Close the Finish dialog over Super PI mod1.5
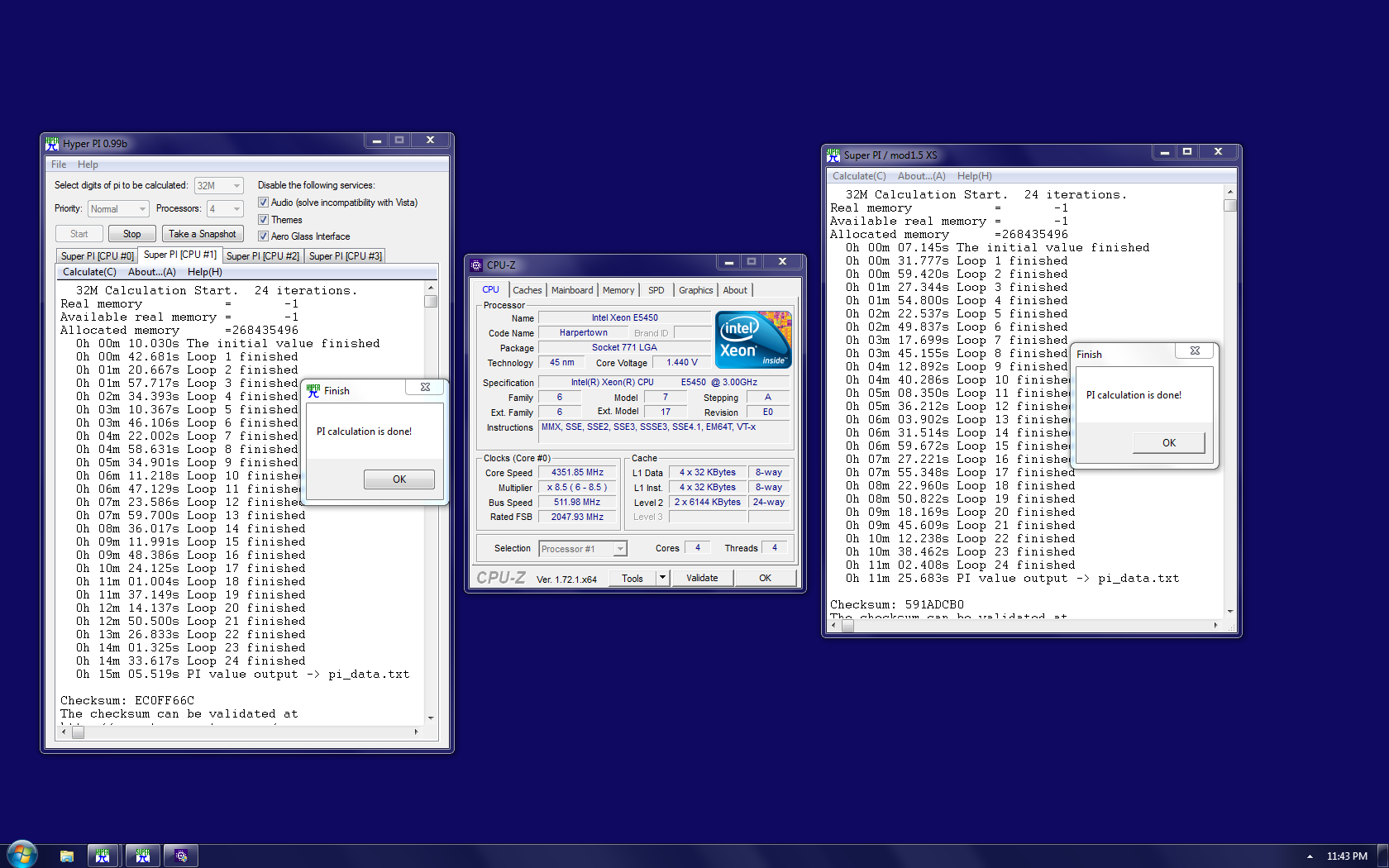The image size is (1389, 868). (1195, 351)
